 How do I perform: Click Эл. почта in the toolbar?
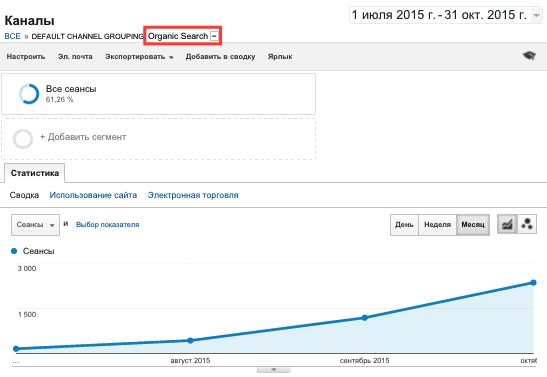[x=75, y=56]
